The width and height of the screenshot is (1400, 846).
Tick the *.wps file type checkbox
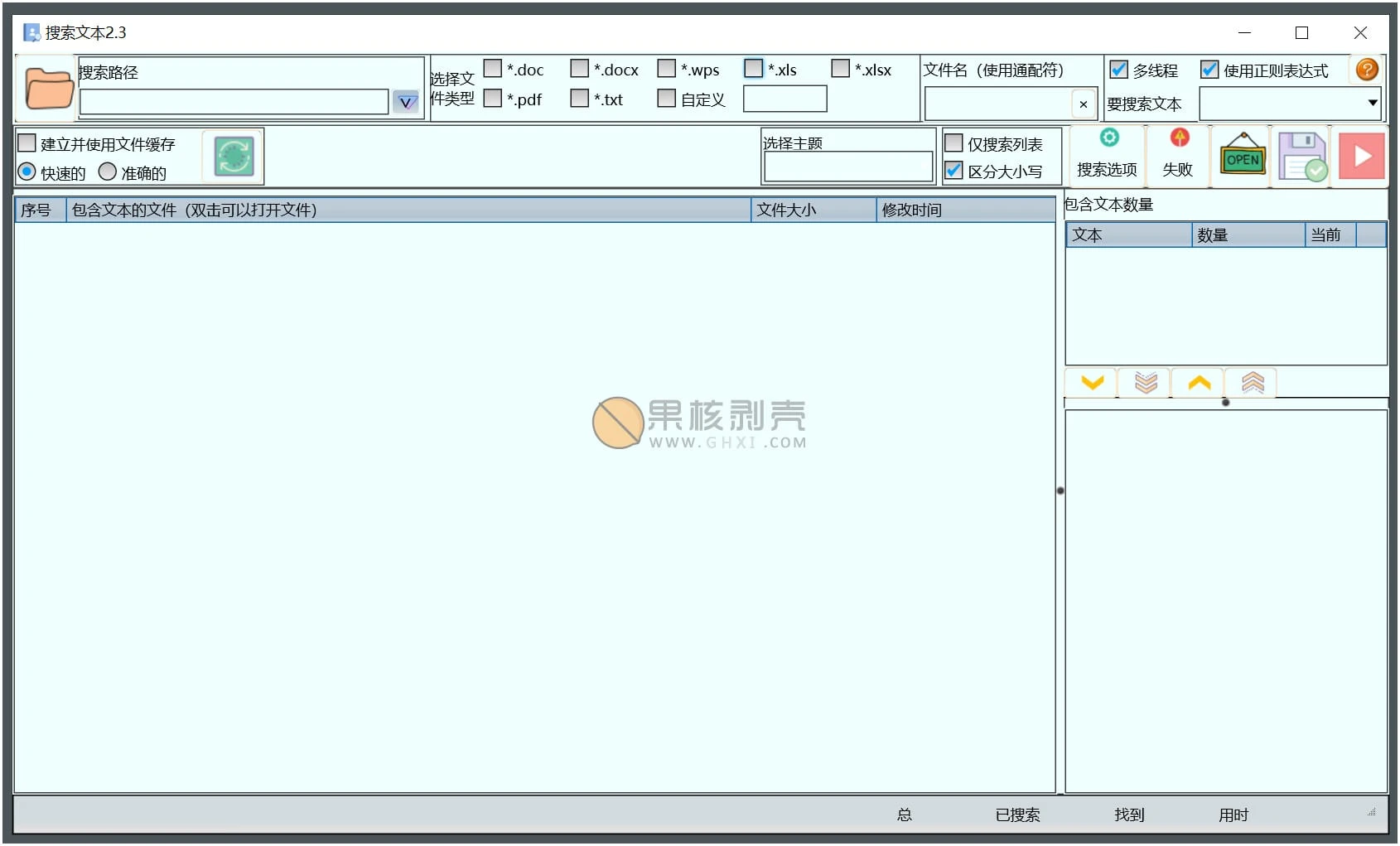pyautogui.click(x=667, y=68)
